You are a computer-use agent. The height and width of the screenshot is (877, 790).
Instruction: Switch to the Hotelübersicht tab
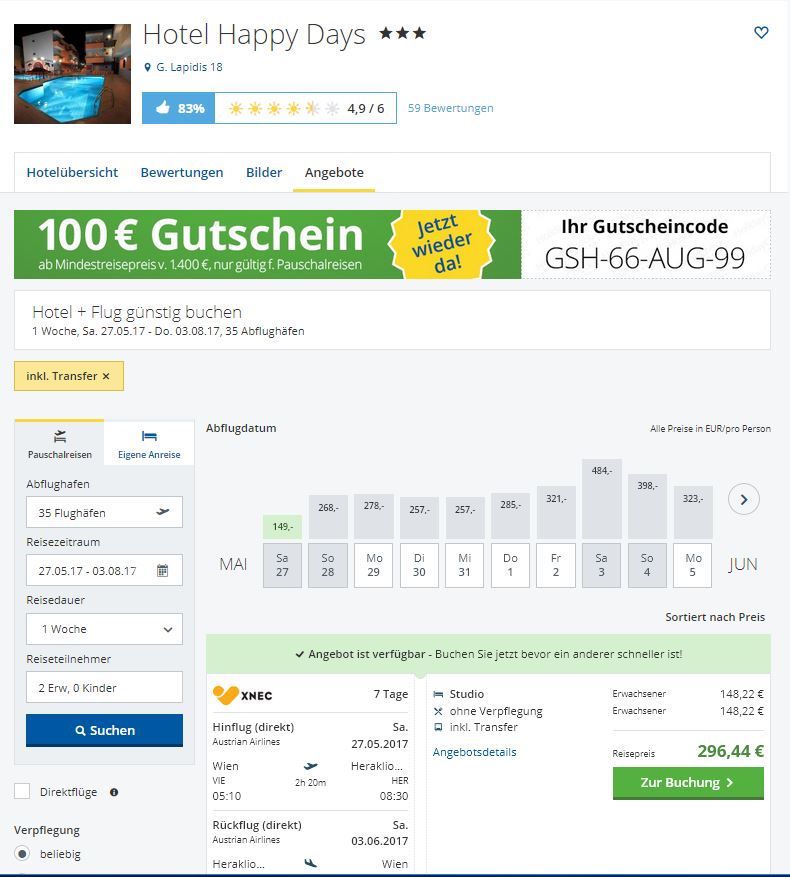[72, 172]
